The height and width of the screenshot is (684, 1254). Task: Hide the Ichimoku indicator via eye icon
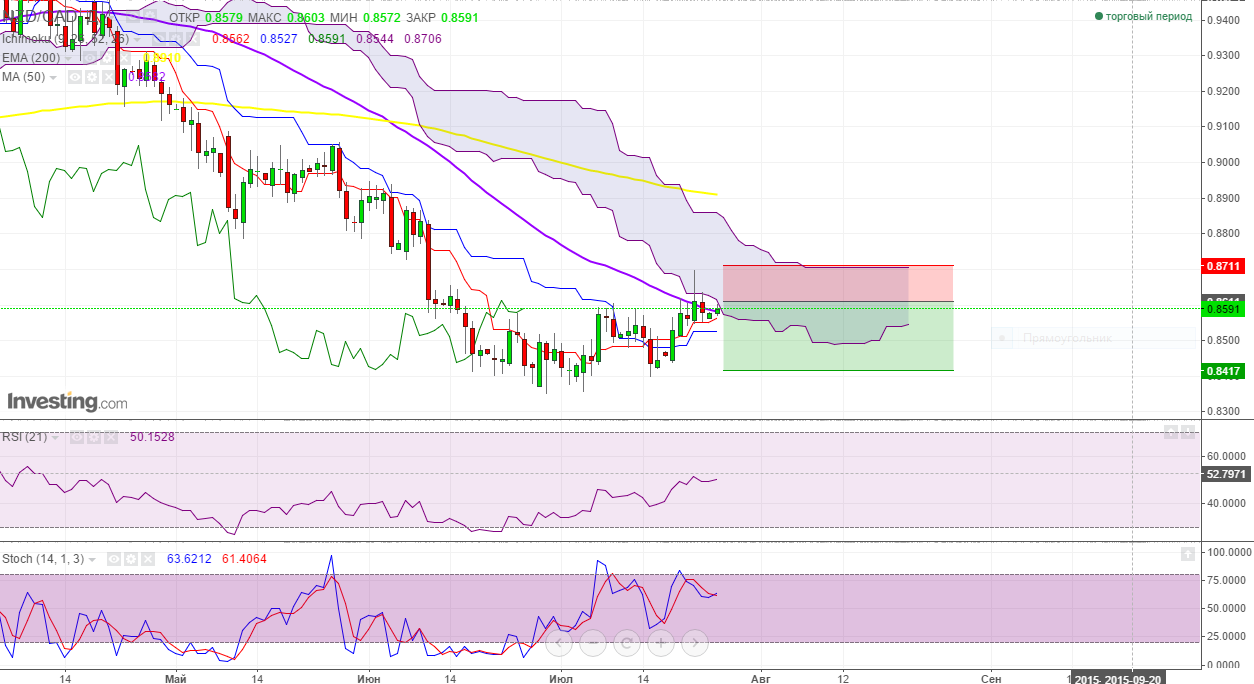[x=160, y=39]
